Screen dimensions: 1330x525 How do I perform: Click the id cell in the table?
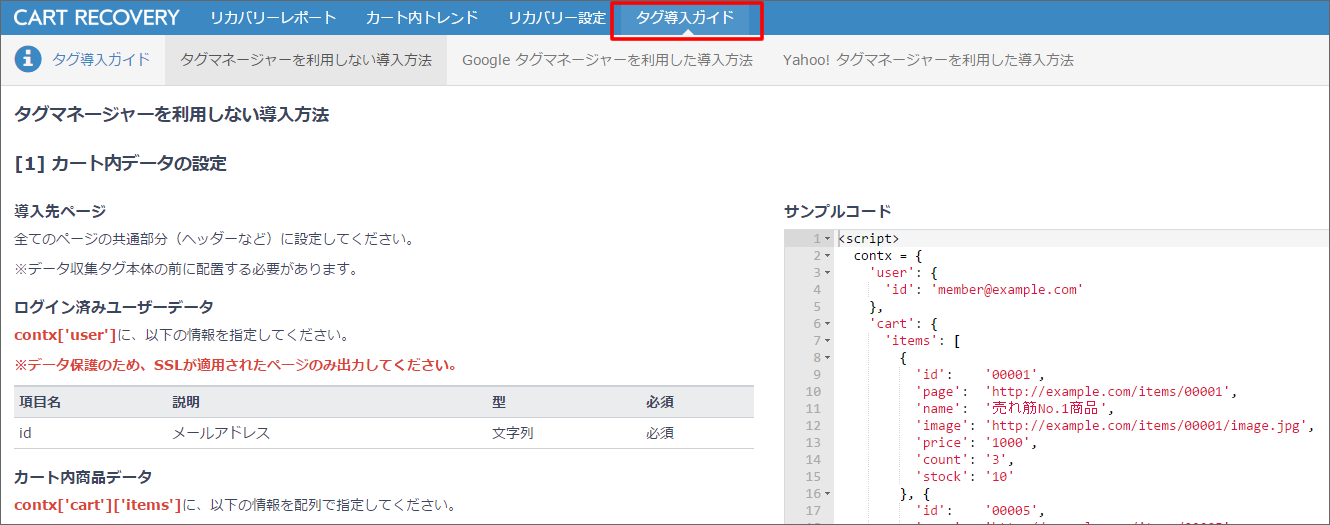coord(25,433)
